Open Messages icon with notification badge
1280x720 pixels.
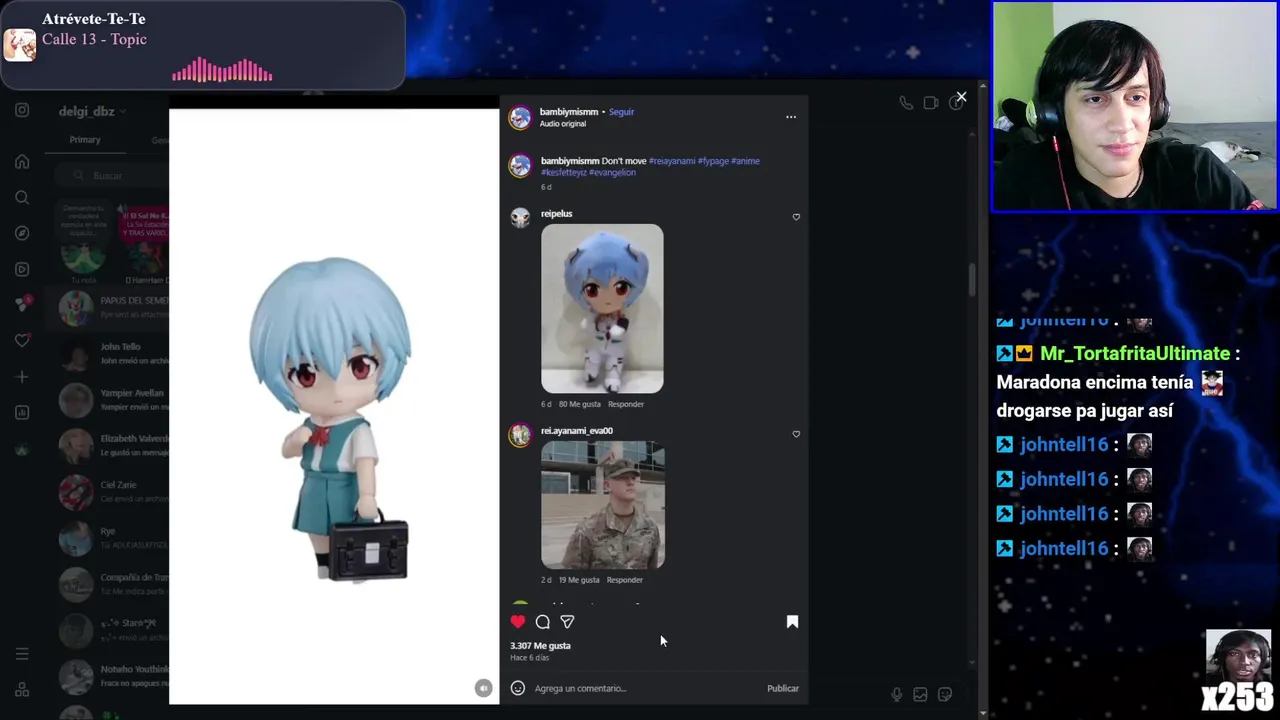pyautogui.click(x=23, y=304)
